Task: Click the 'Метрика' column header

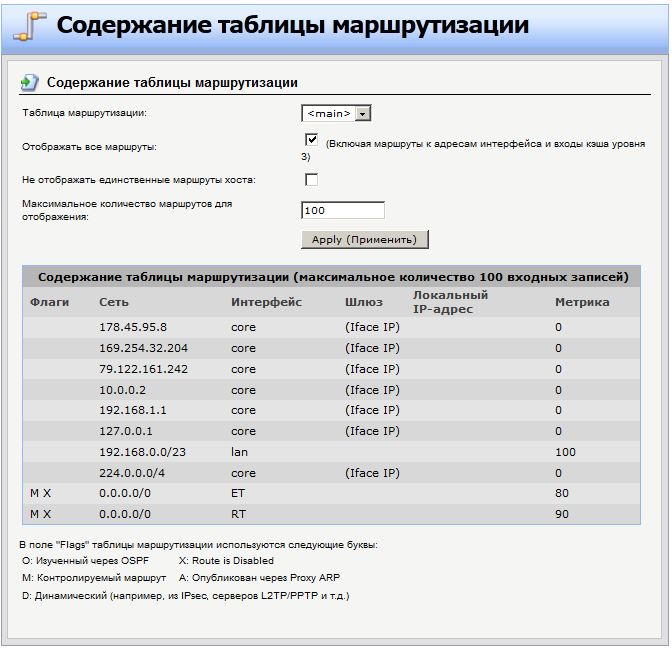Action: 582,302
